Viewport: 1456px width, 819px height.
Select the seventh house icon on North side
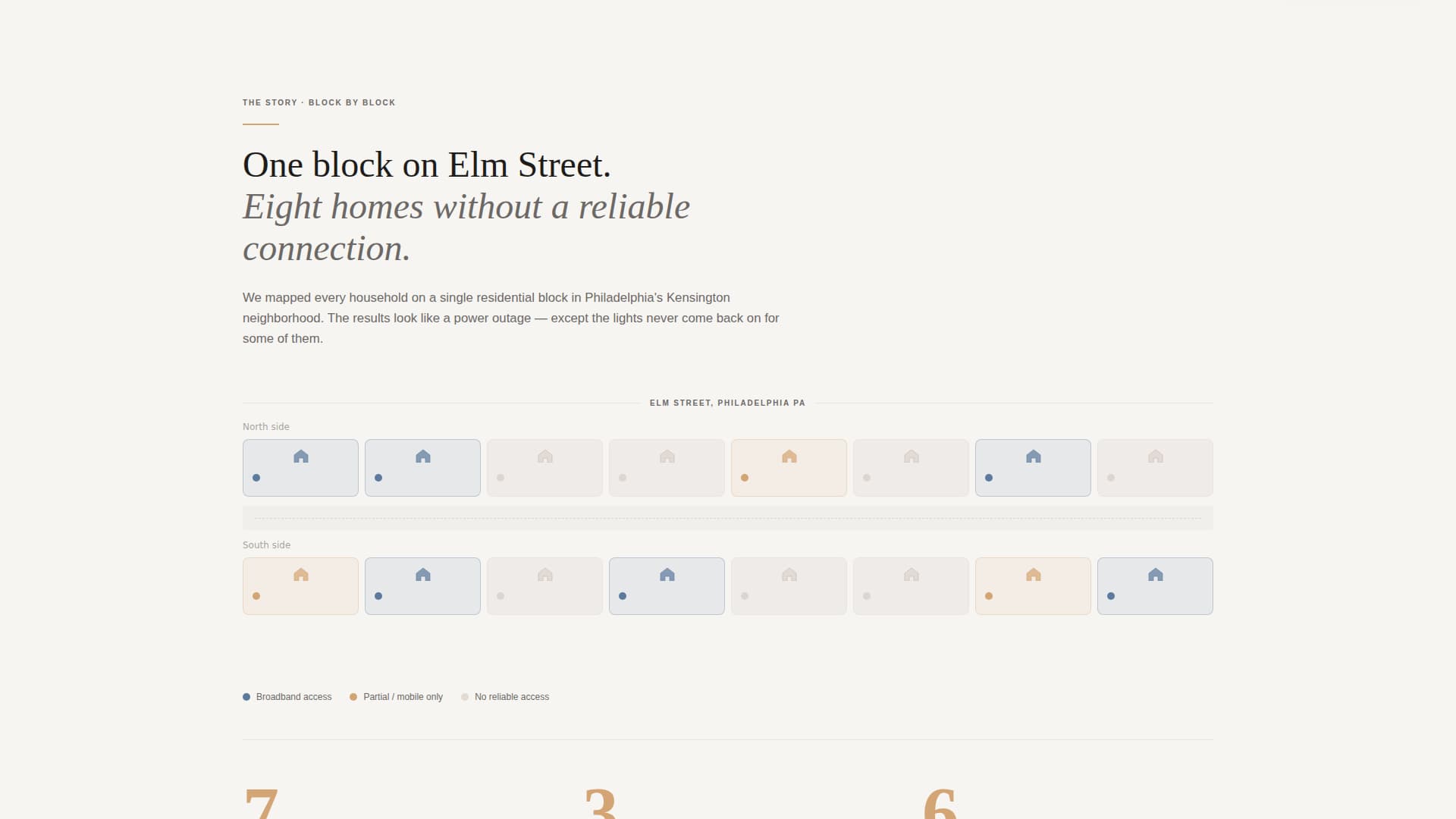click(x=1034, y=457)
